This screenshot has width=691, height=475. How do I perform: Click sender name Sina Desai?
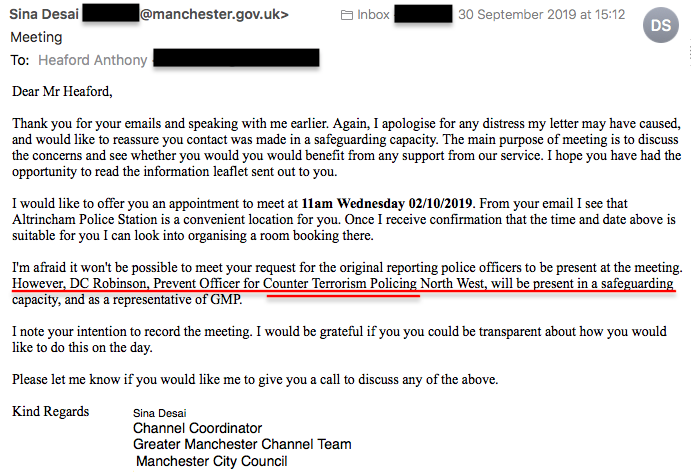tap(44, 14)
